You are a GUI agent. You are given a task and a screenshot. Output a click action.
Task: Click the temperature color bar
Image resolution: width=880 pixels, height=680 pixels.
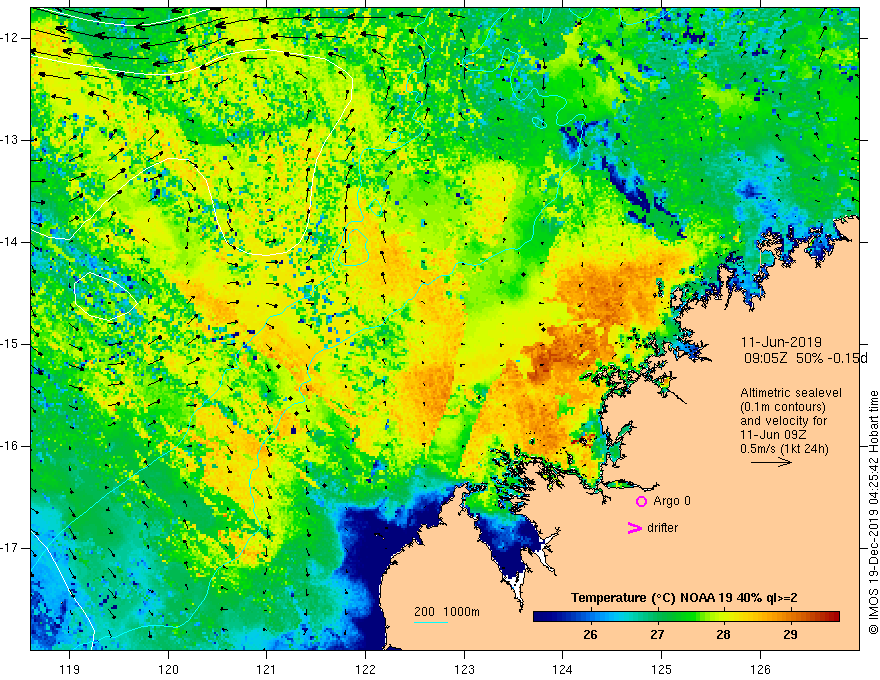686,617
